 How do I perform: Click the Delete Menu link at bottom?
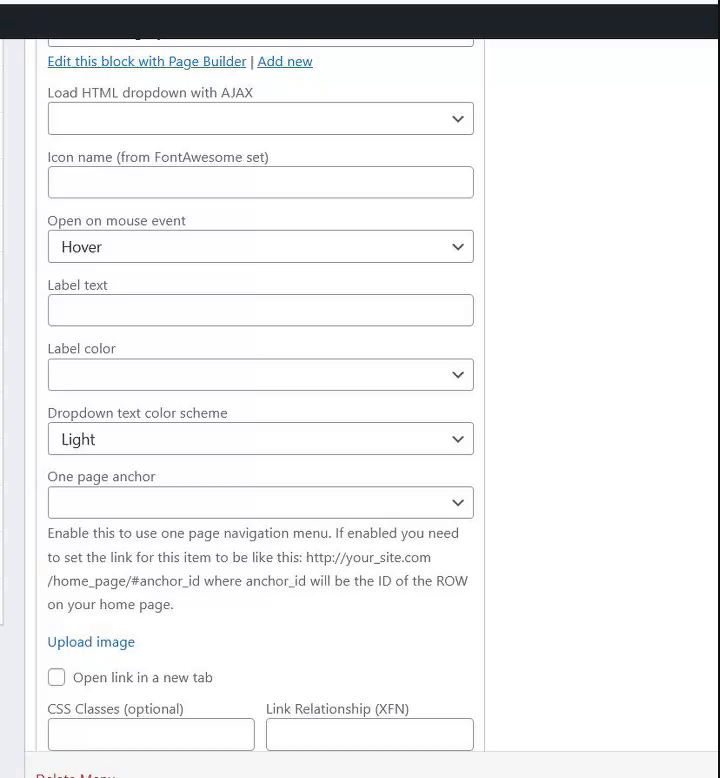[x=75, y=774]
